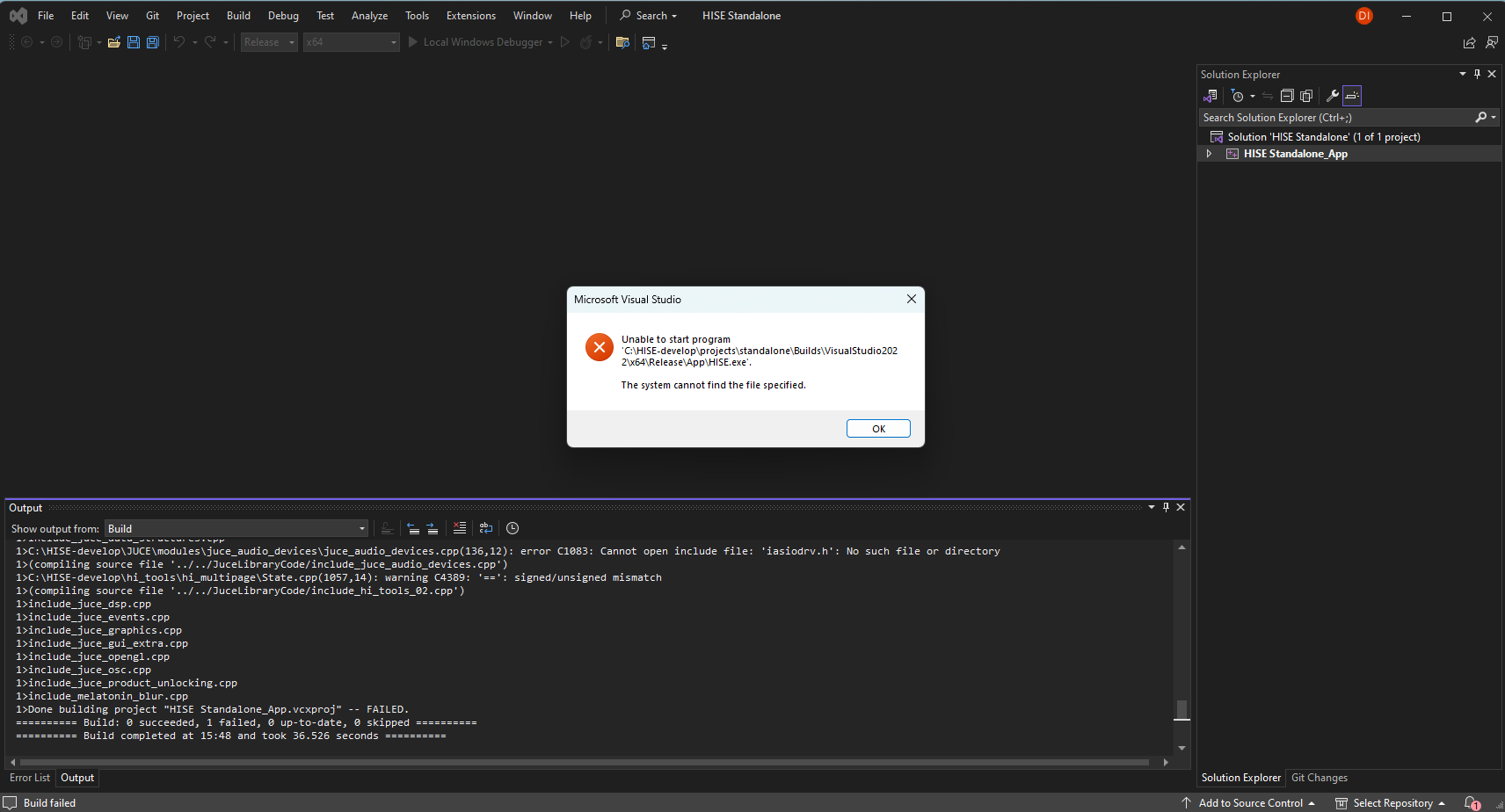This screenshot has height=812, width=1505.
Task: Click Add to Source Control in status bar
Action: click(1248, 803)
